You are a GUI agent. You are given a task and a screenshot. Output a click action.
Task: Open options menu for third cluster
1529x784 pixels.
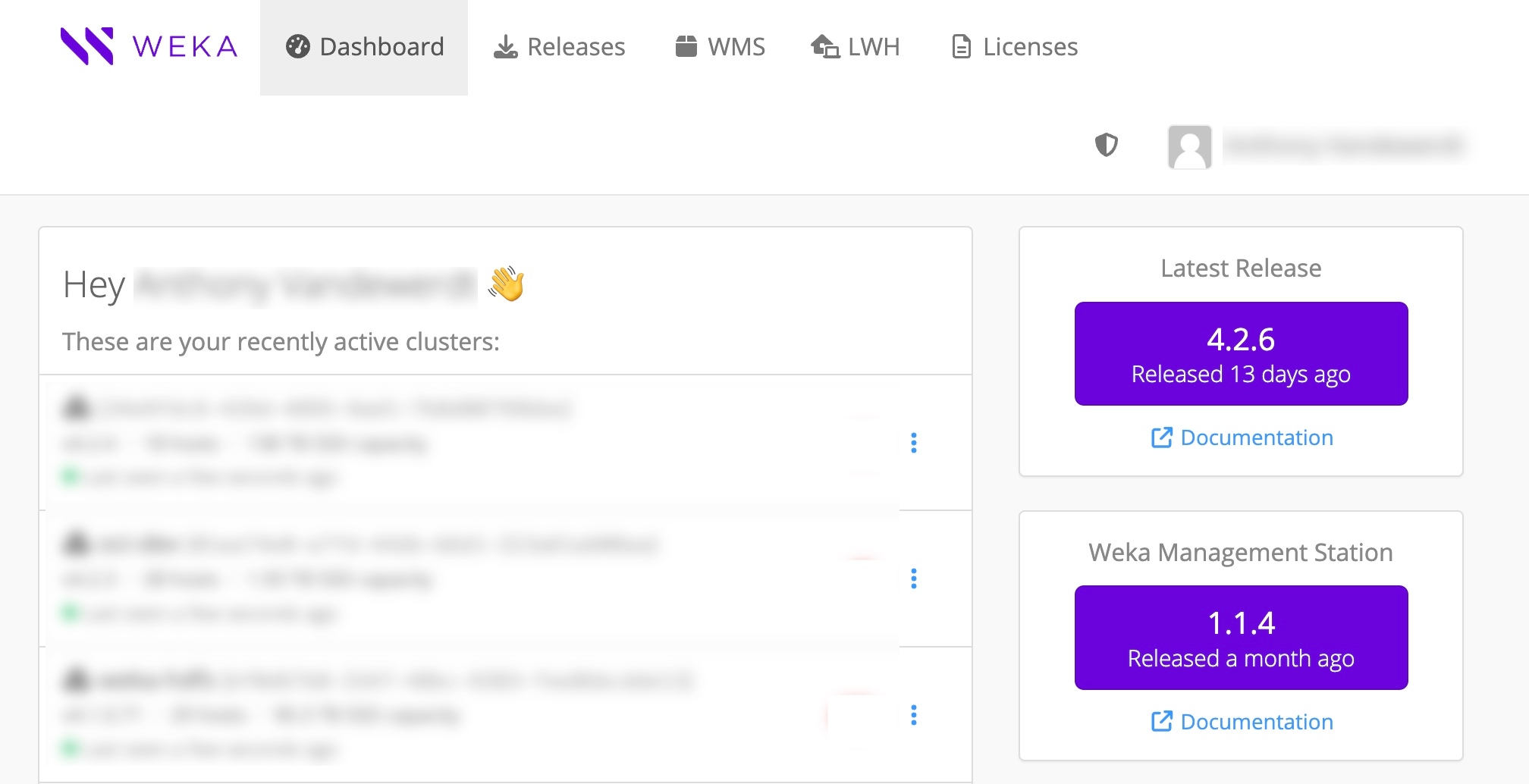point(914,715)
